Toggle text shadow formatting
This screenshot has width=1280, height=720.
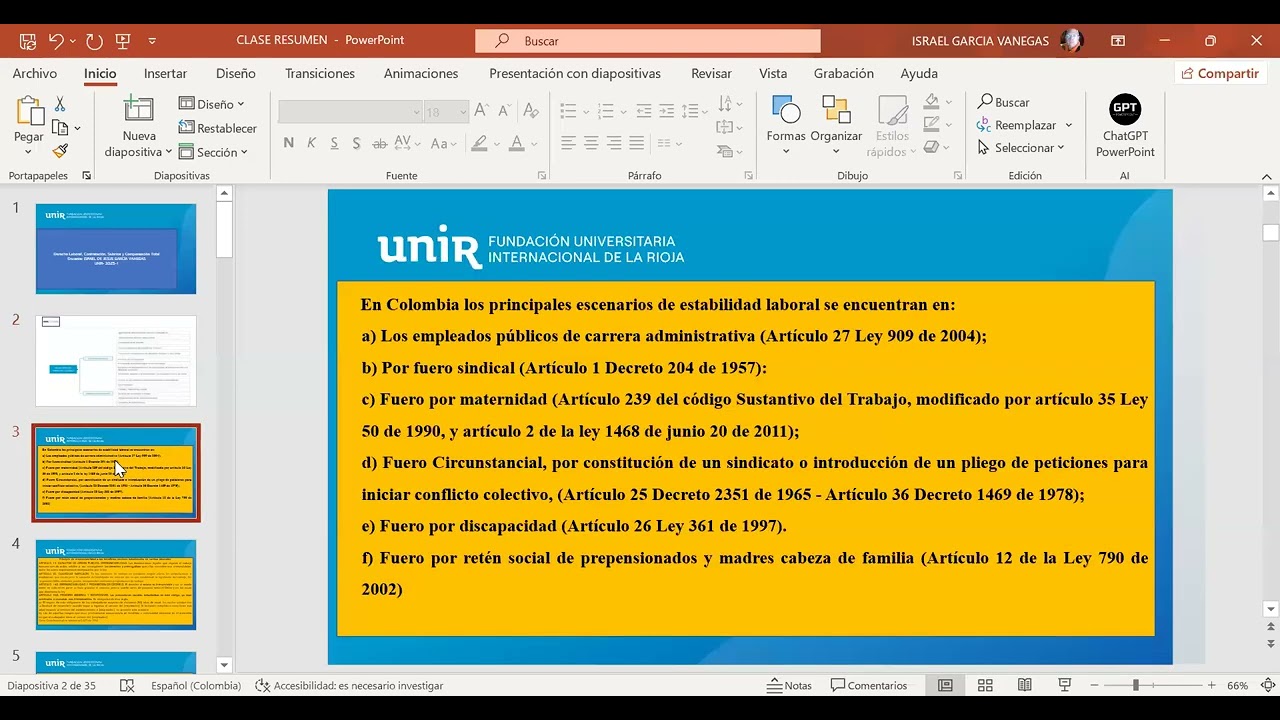[357, 143]
